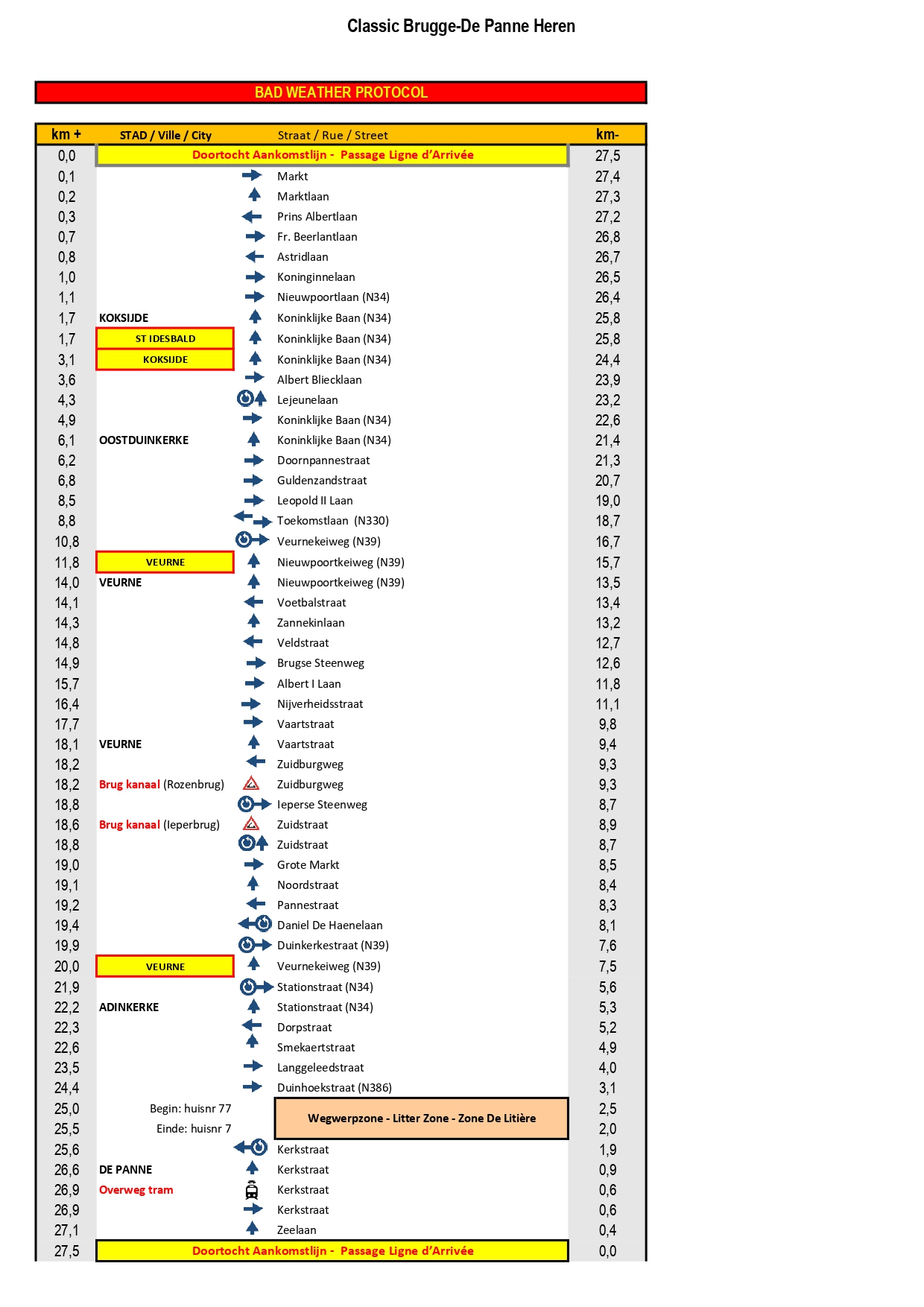
Task: Select the left arrow beside Astridlaan
Action: [x=255, y=256]
